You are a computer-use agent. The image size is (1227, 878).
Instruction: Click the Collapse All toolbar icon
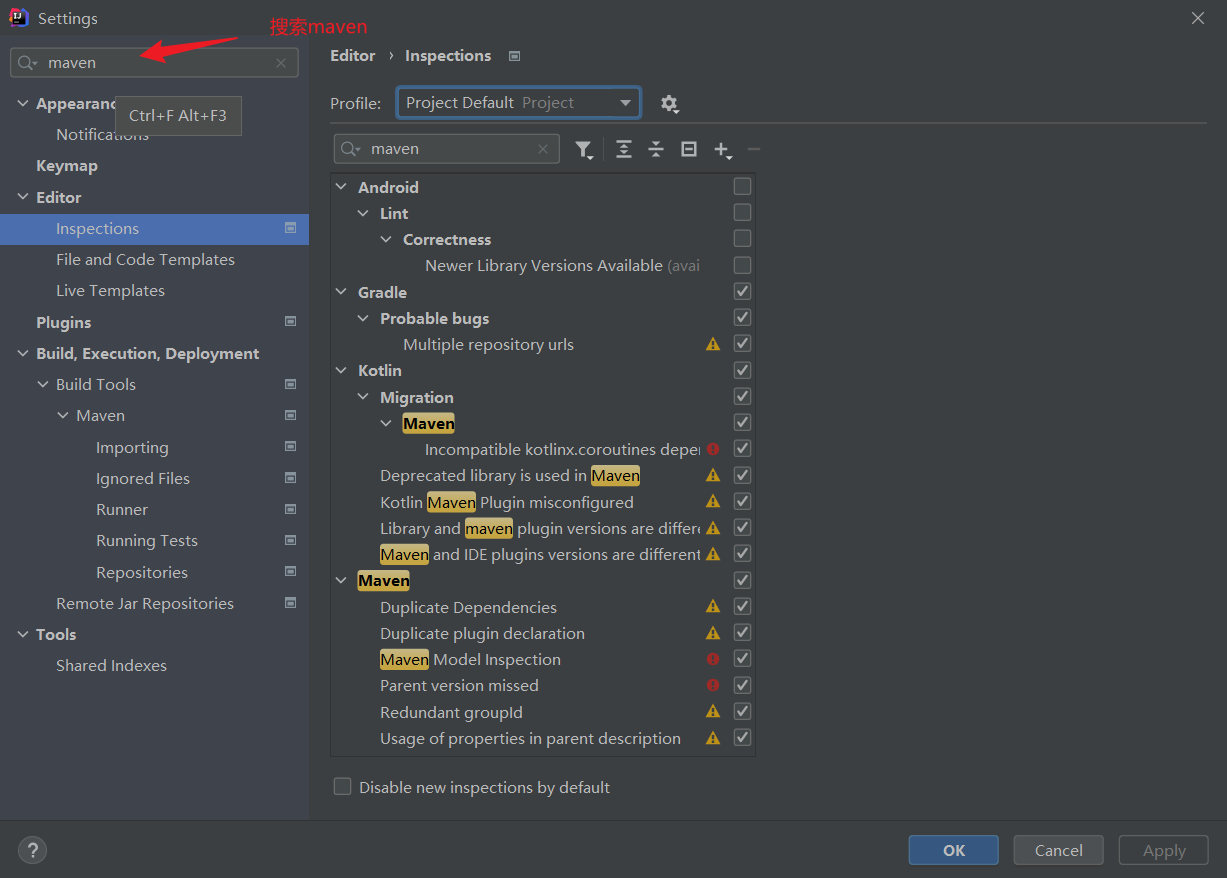[656, 149]
